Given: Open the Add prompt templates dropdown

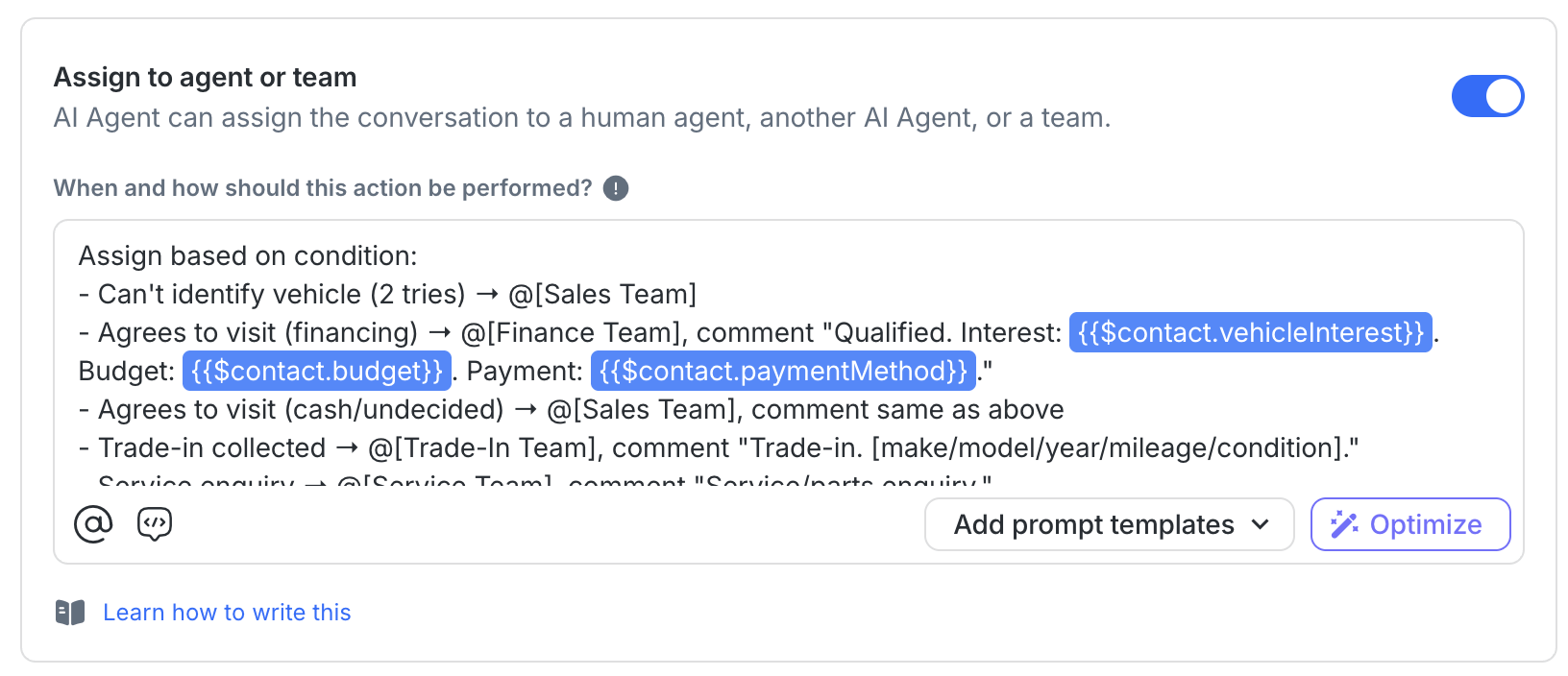Looking at the screenshot, I should pyautogui.click(x=1093, y=524).
